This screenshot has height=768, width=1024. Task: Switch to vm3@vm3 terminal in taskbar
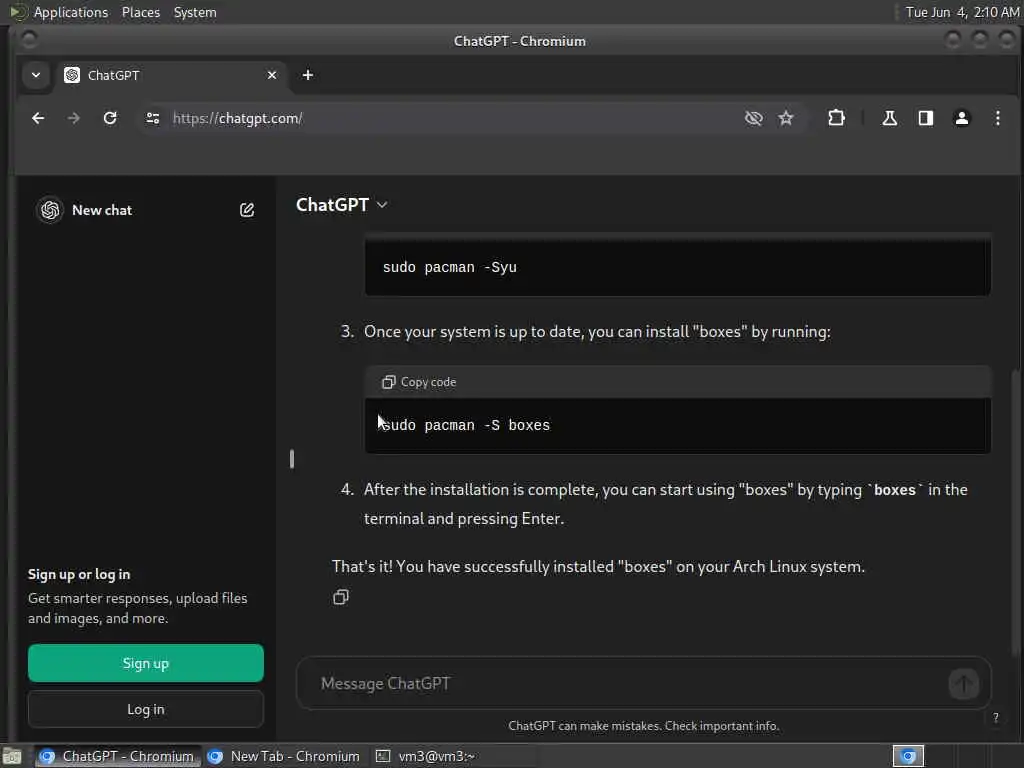[426, 756]
